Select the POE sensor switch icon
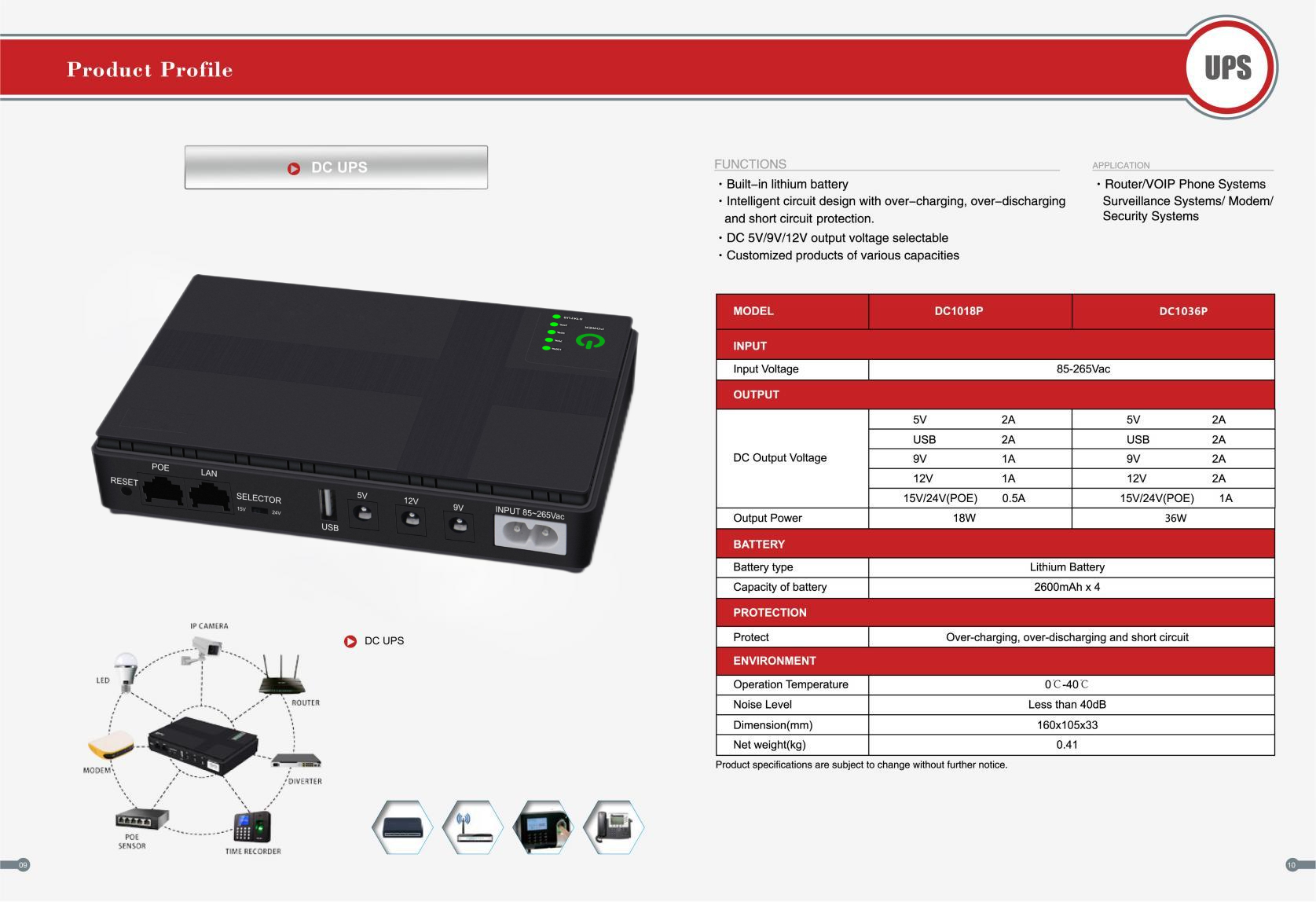This screenshot has height=902, width=1316. pyautogui.click(x=141, y=819)
